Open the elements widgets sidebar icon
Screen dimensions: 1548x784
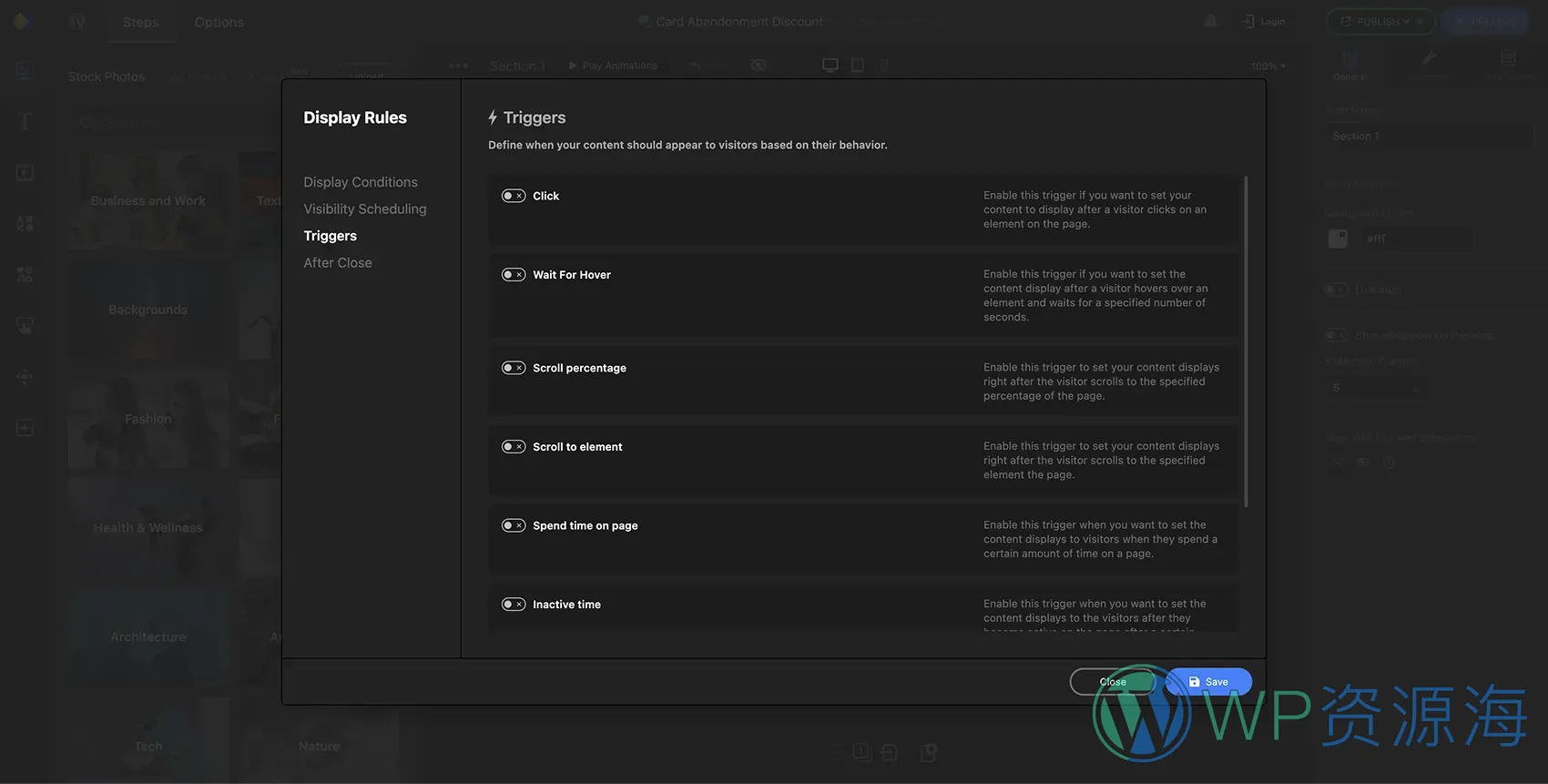[x=25, y=274]
